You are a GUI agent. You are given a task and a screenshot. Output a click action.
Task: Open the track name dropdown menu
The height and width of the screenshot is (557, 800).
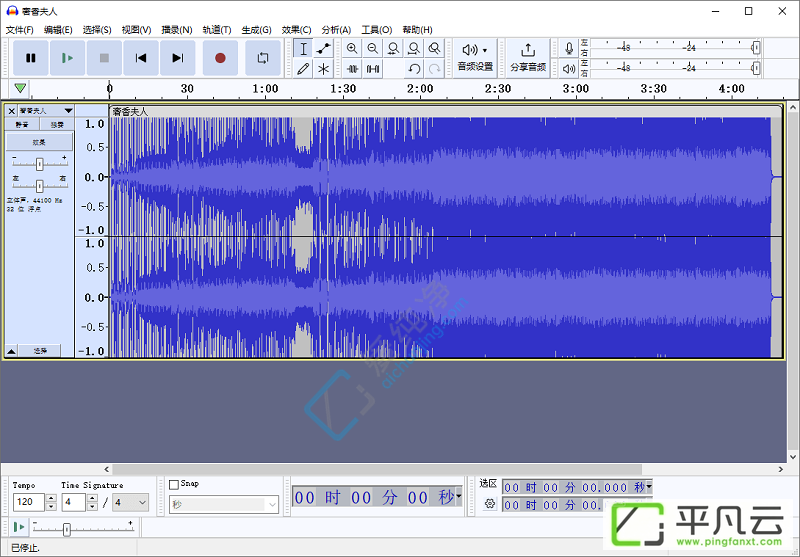tap(68, 111)
